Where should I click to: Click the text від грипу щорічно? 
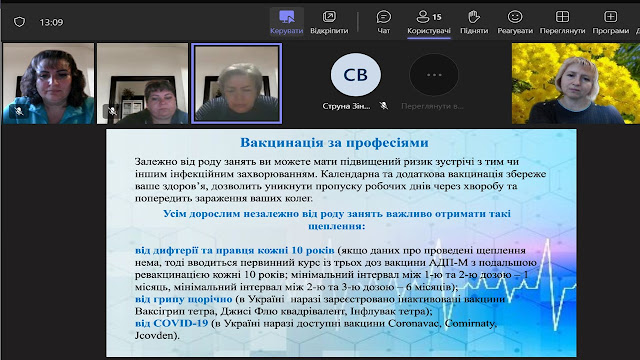click(x=183, y=299)
